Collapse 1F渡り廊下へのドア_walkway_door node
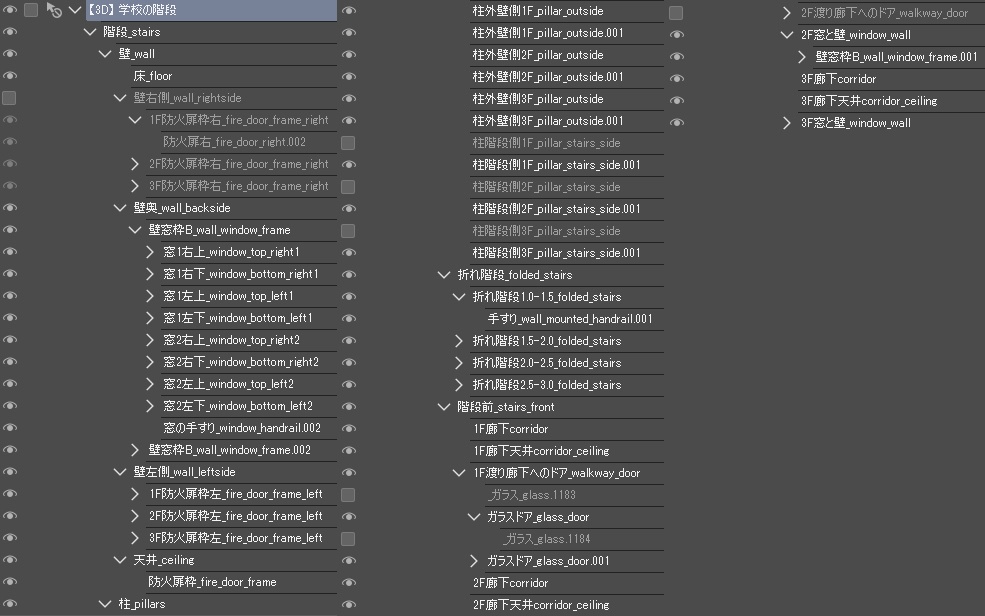 click(459, 473)
